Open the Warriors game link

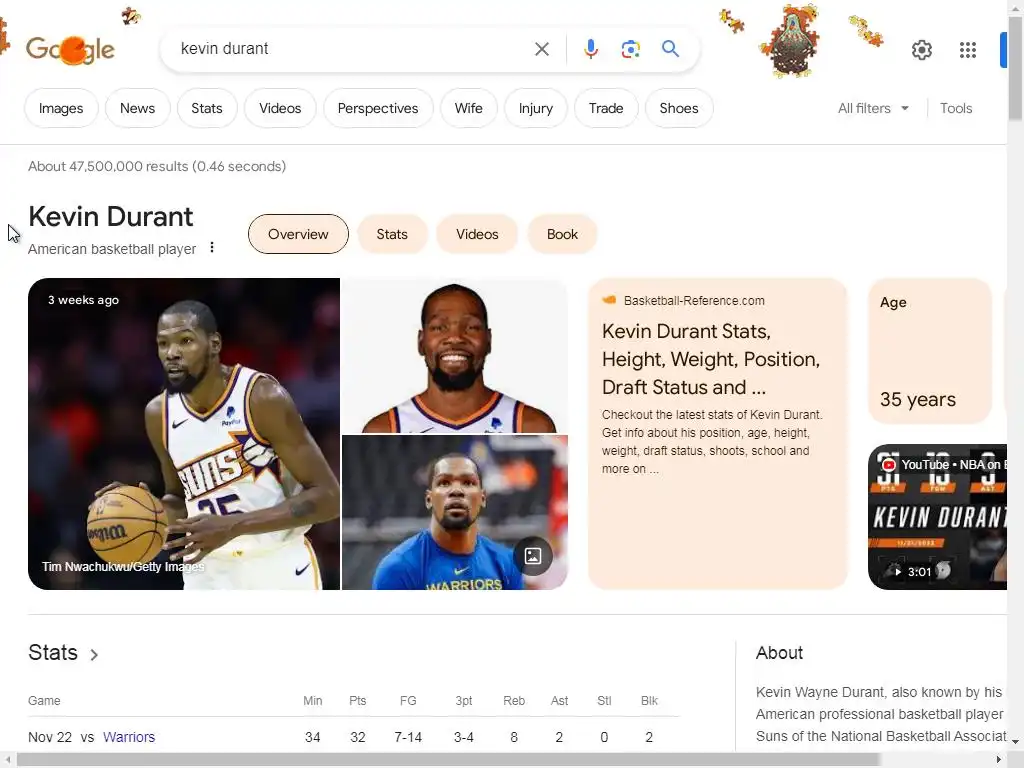(x=129, y=737)
